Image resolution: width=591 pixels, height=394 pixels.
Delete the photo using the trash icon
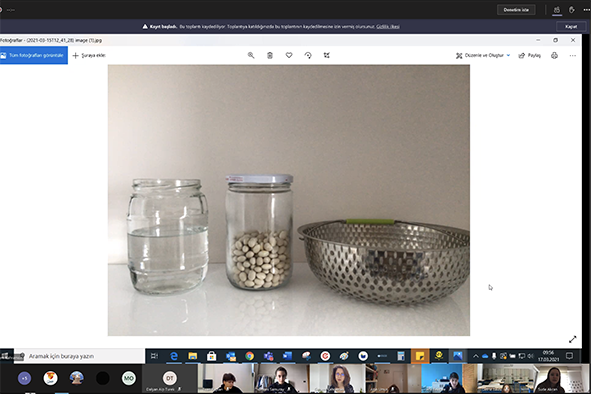270,55
